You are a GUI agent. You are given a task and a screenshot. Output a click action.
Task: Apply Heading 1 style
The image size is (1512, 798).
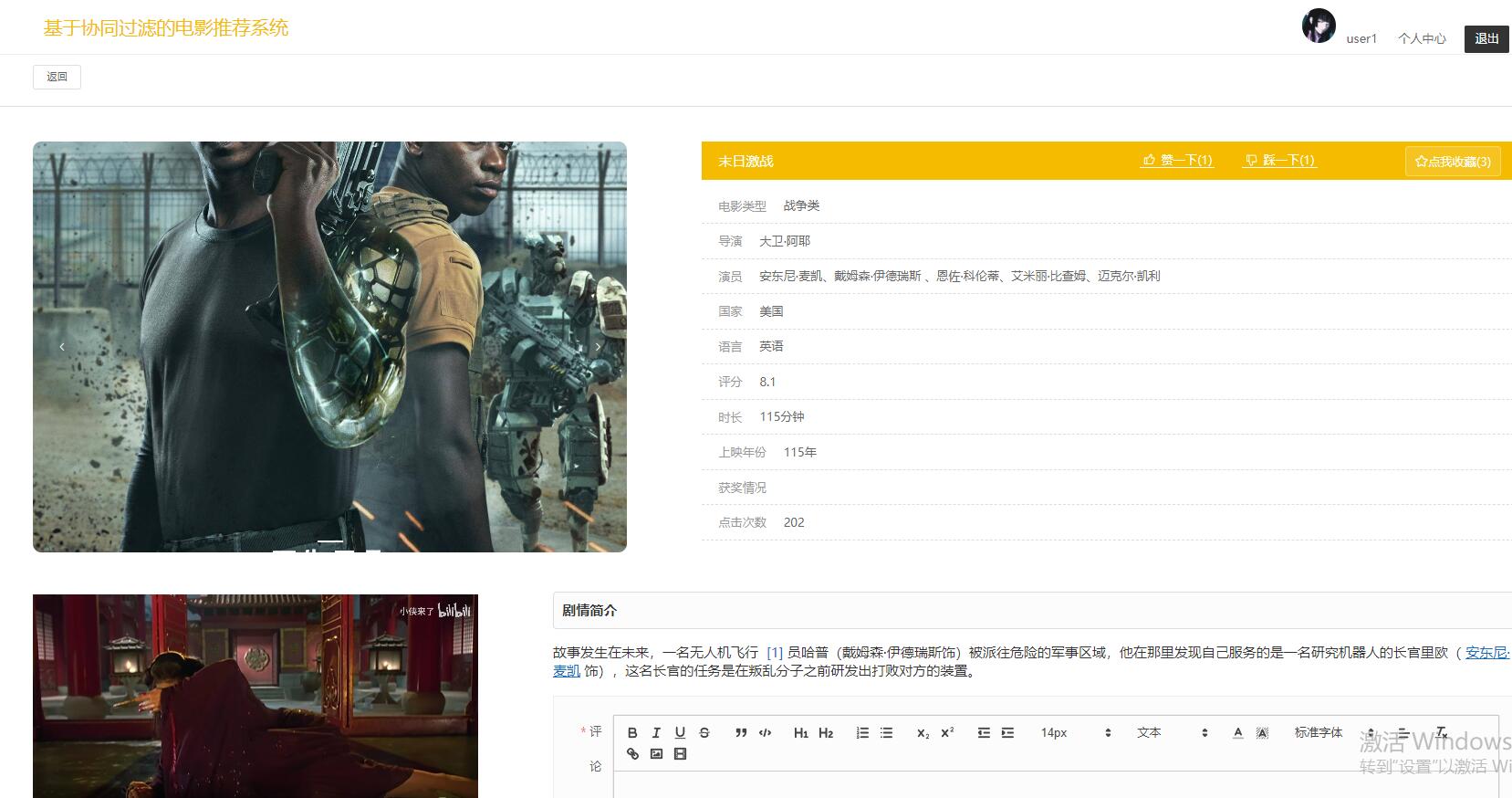point(801,732)
